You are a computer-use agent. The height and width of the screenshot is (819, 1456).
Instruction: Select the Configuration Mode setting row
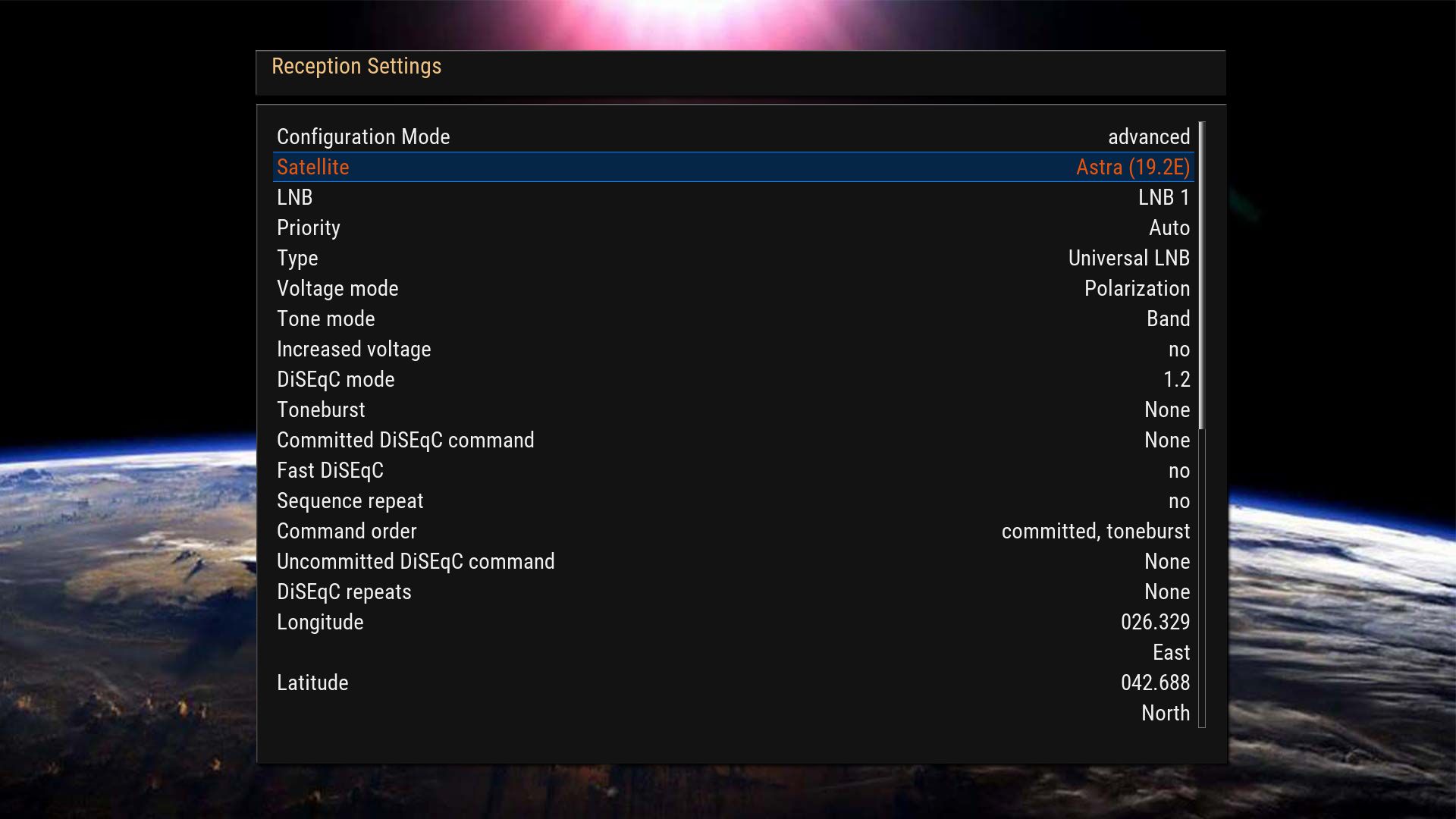click(733, 136)
